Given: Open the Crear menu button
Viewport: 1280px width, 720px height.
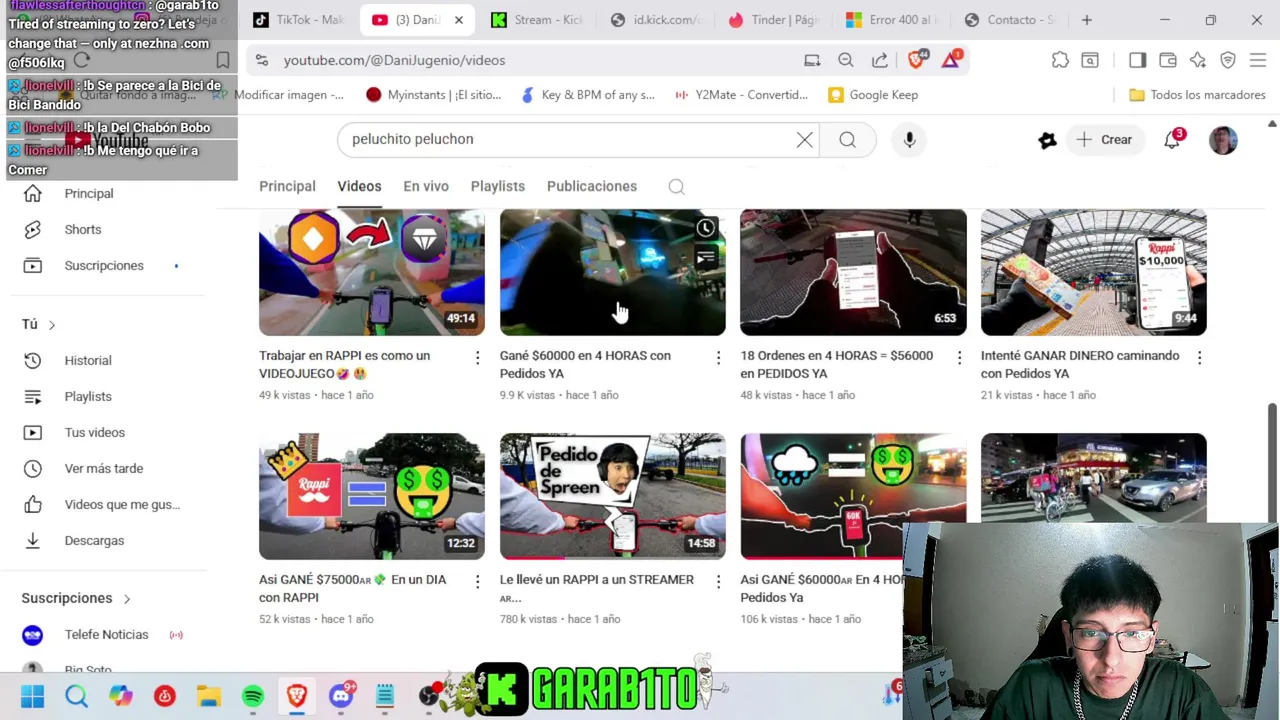Looking at the screenshot, I should click(x=1105, y=140).
